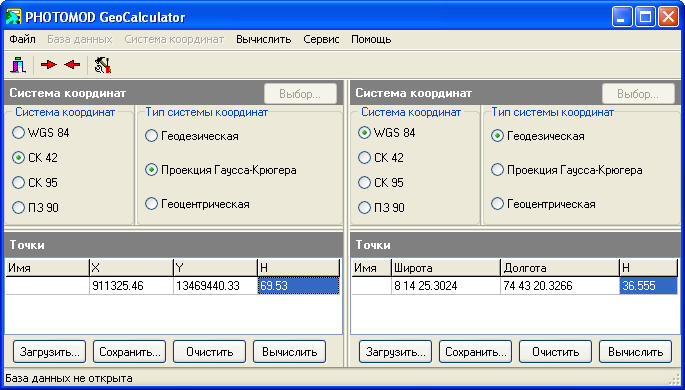Click the X column header

[x=131, y=268]
